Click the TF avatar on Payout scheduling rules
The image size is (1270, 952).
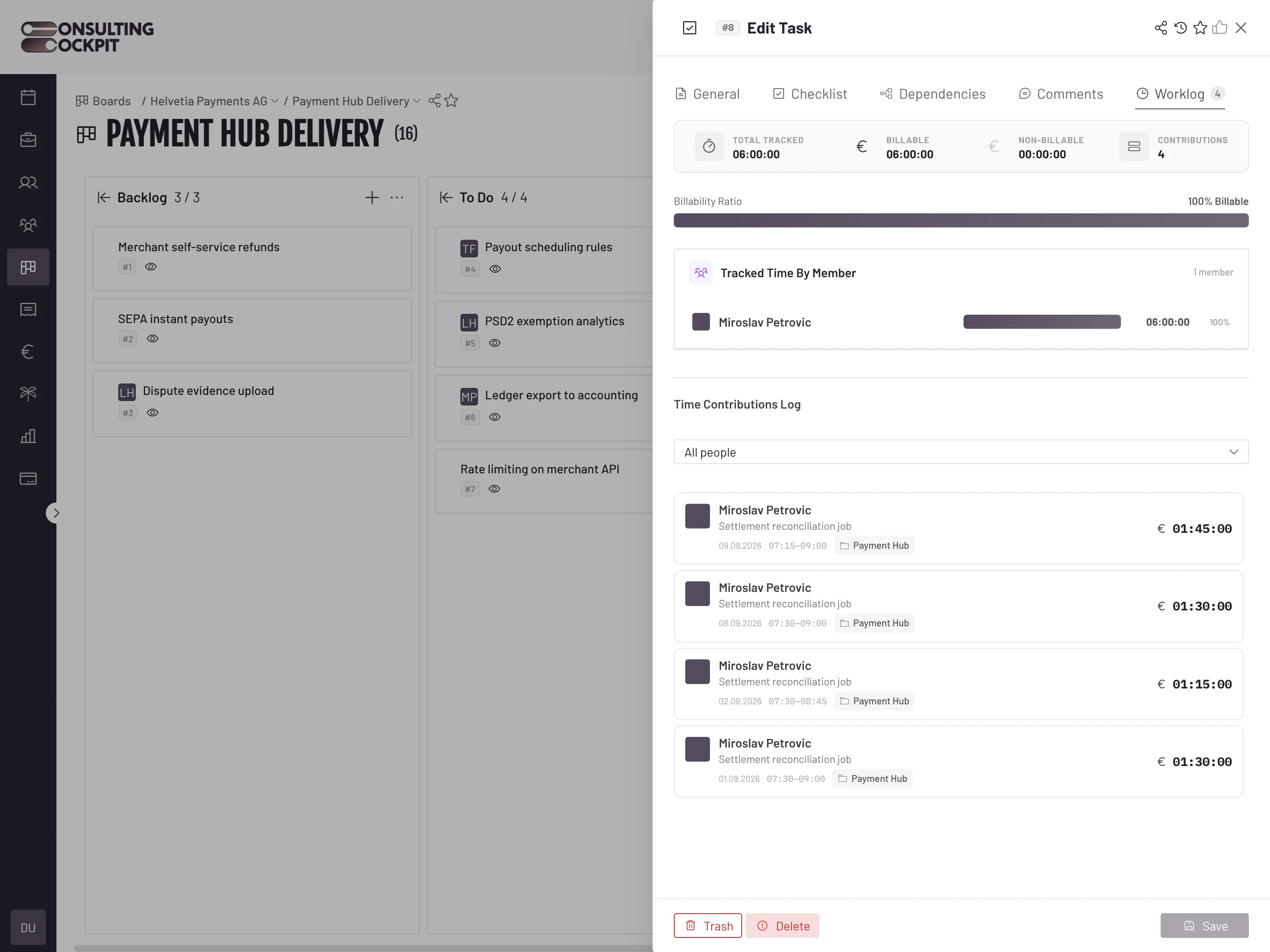coord(469,249)
